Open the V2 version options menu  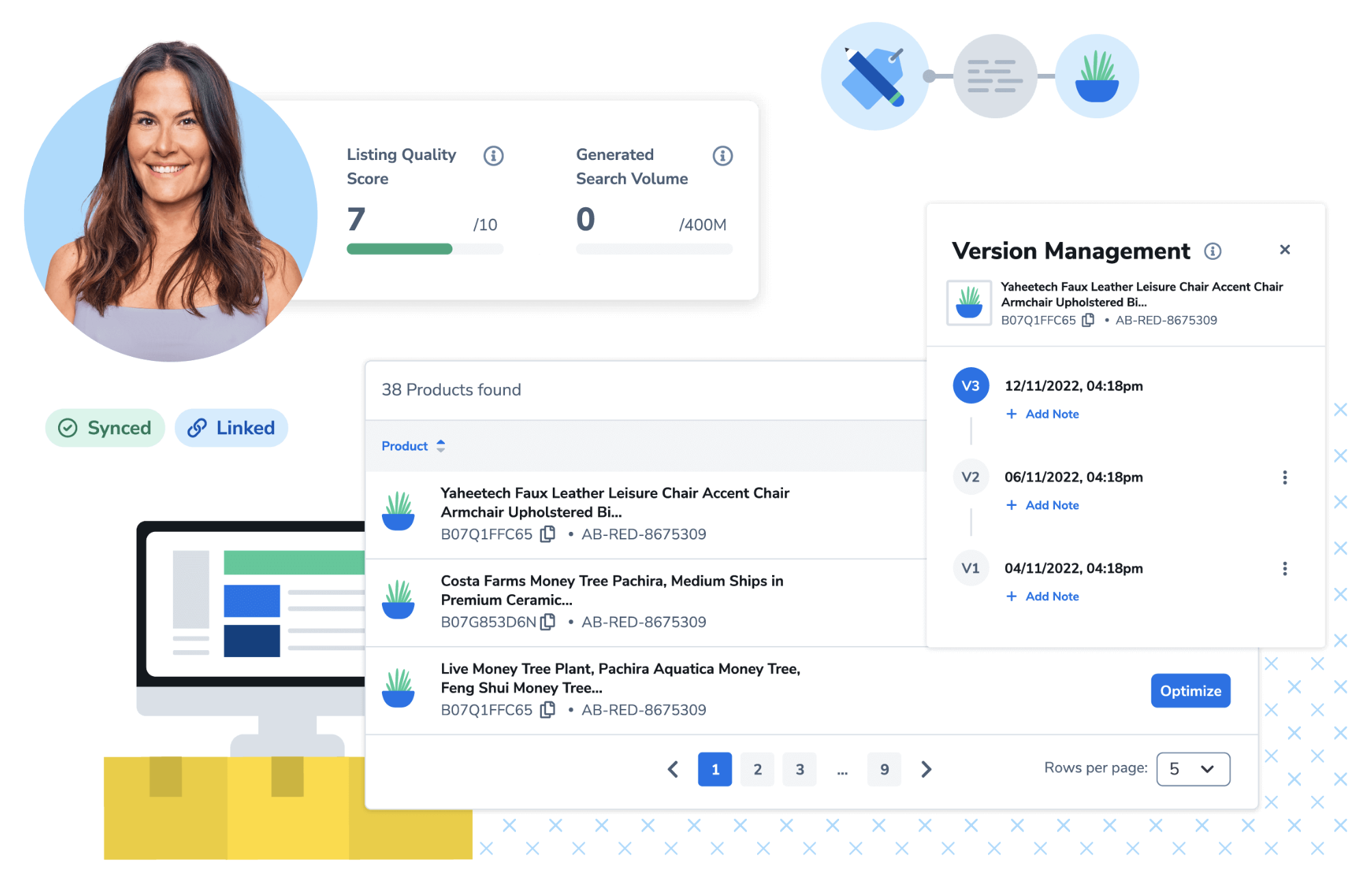point(1285,477)
